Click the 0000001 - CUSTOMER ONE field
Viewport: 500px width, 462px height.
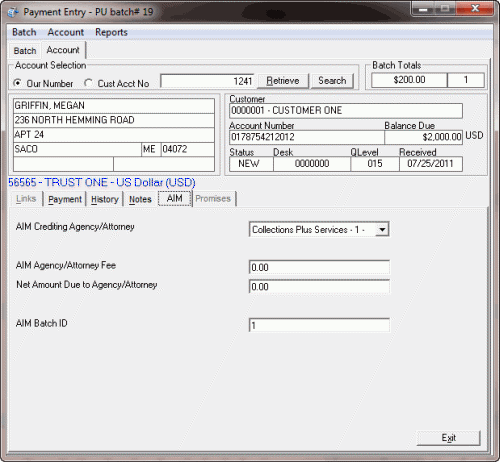(x=346, y=111)
